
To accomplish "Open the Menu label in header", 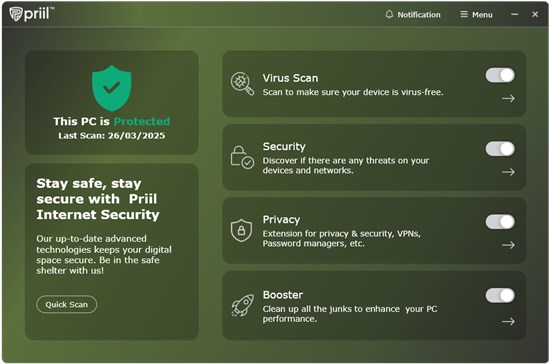I will pyautogui.click(x=482, y=15).
